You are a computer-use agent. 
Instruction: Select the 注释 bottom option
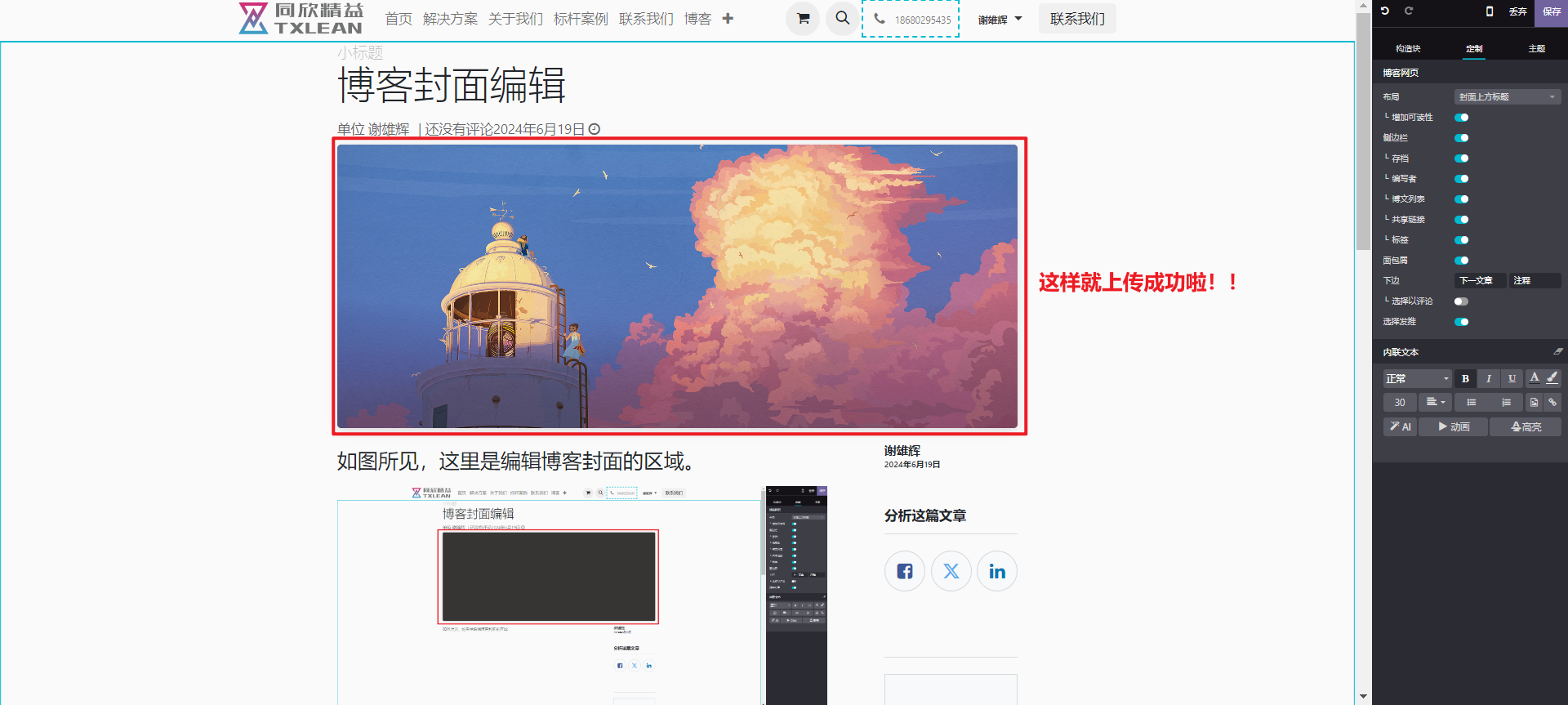tap(1535, 280)
